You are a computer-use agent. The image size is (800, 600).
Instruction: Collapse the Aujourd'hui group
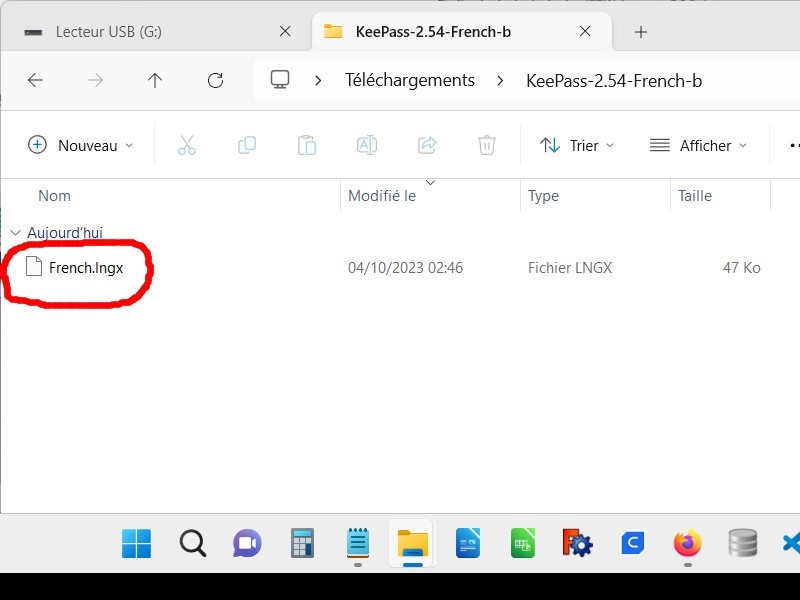pos(14,233)
